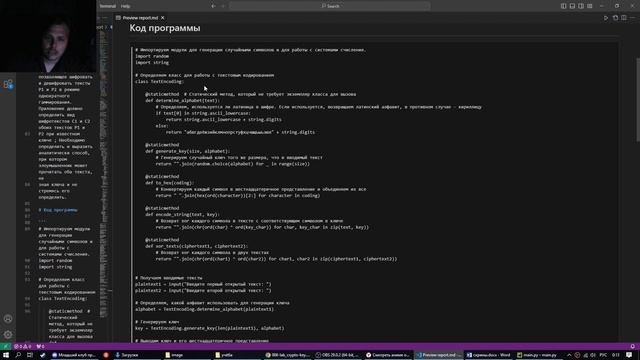Toggle the primary side bar layout icon
This screenshot has width=640, height=360.
click(x=563, y=6)
